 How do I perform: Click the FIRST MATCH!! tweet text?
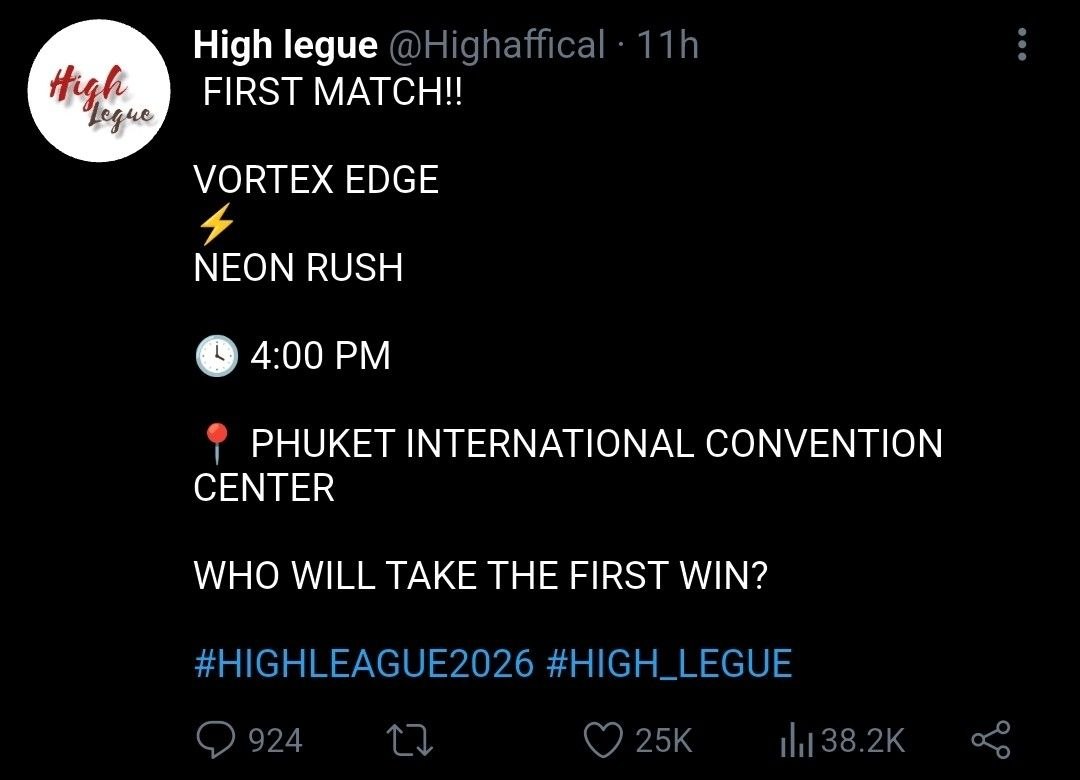tap(333, 92)
